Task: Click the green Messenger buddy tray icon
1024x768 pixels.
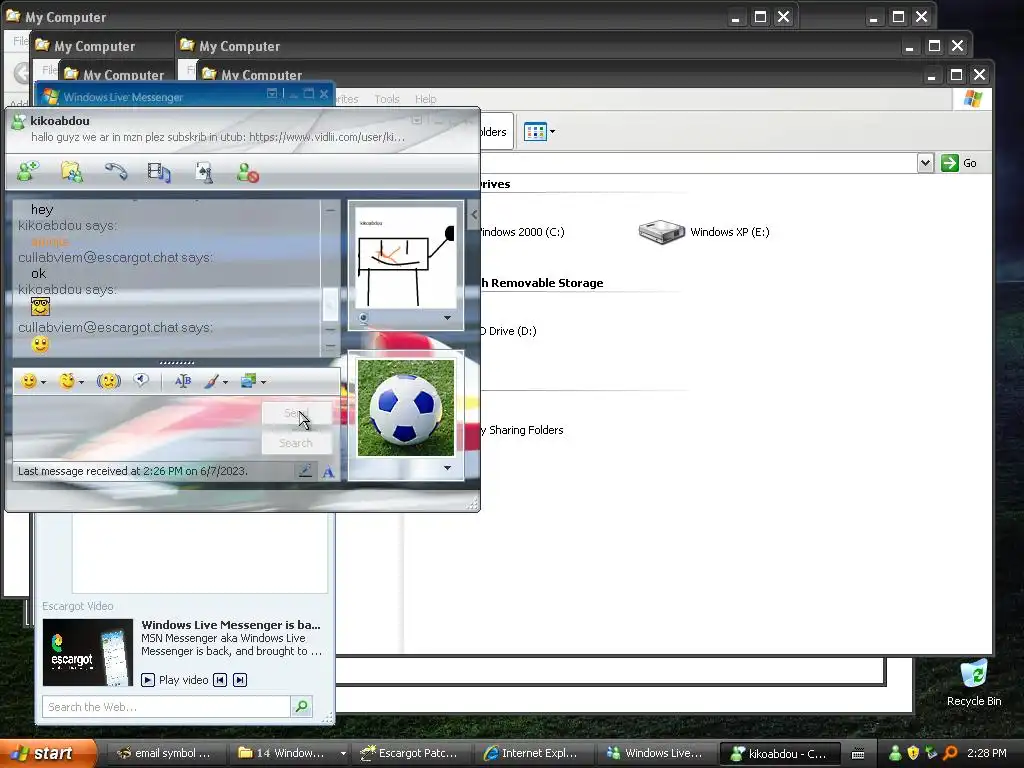Action: point(895,753)
